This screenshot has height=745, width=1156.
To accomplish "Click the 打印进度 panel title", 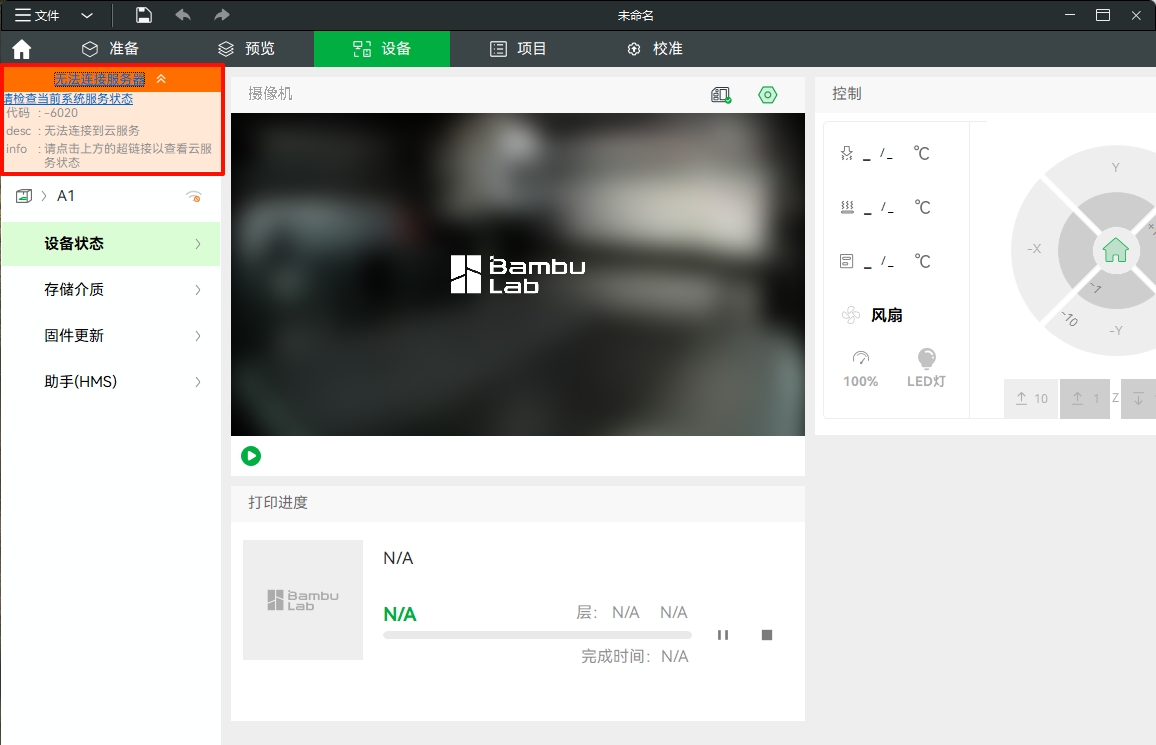I will coord(278,503).
